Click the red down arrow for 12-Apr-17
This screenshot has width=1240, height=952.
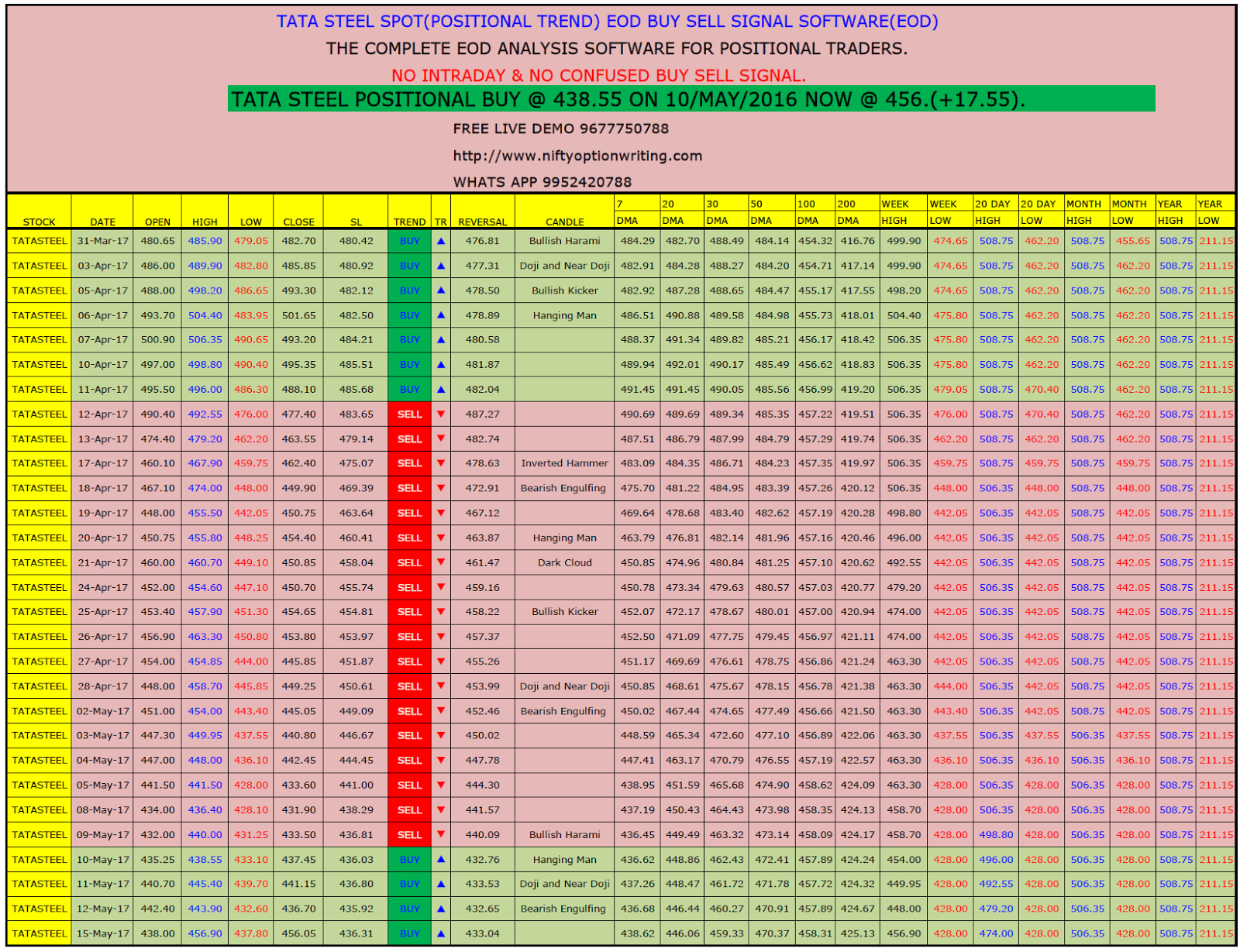click(441, 414)
